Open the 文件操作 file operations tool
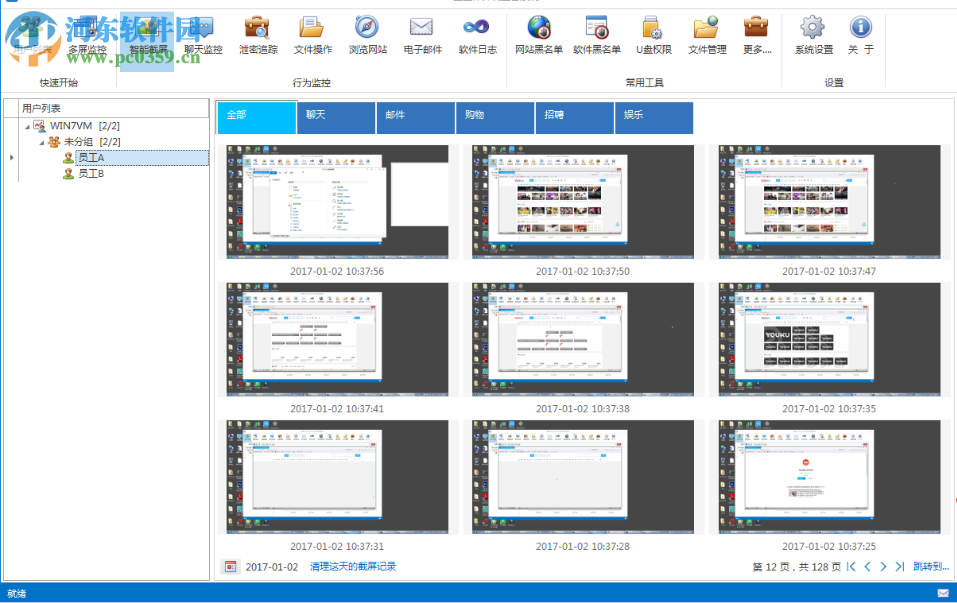This screenshot has width=957, height=603. point(312,37)
